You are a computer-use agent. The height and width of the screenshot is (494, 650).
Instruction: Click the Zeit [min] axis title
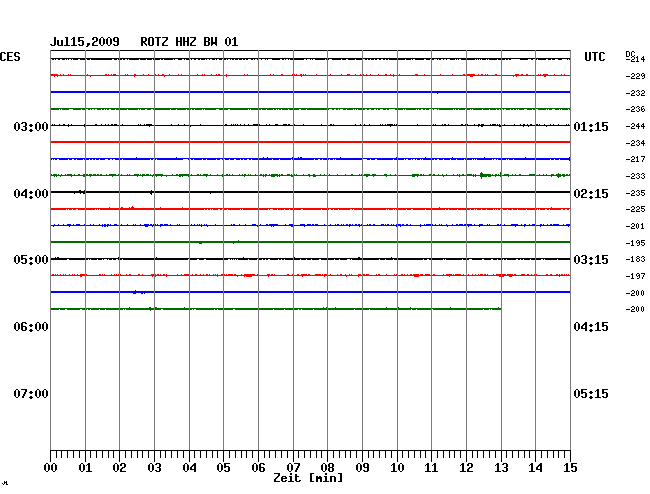308,478
